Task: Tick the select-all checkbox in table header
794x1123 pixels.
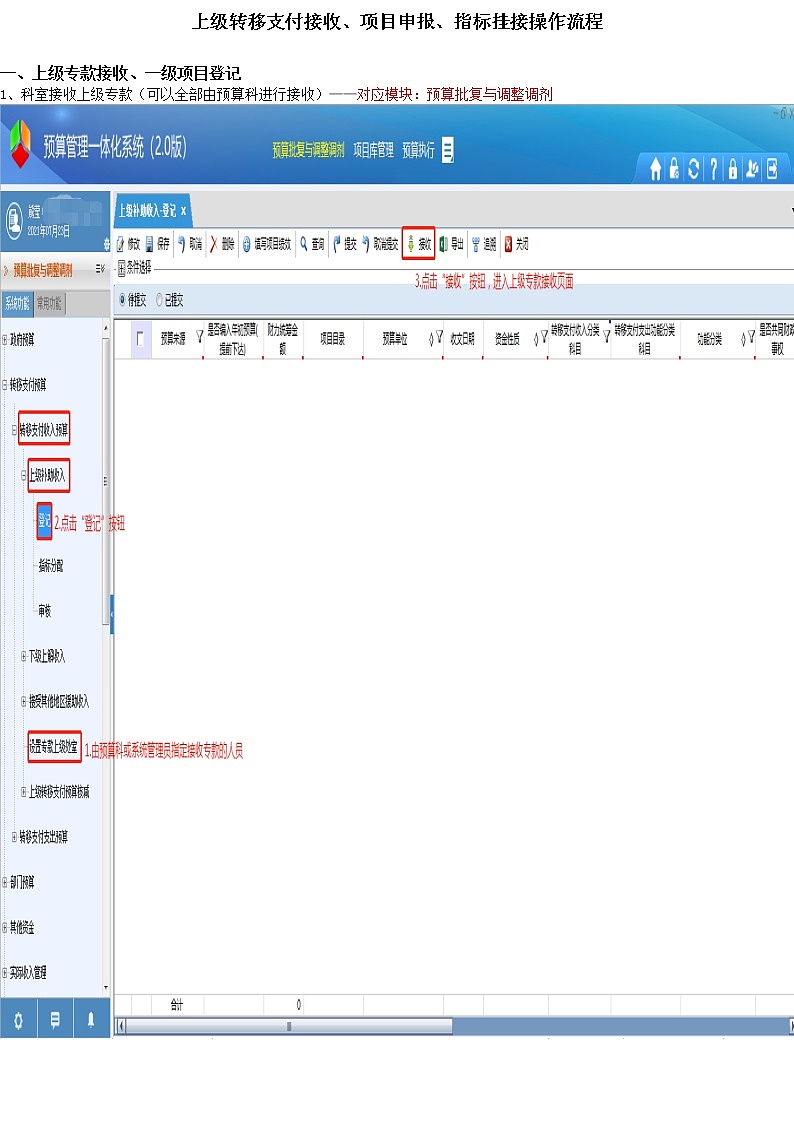Action: (x=140, y=339)
